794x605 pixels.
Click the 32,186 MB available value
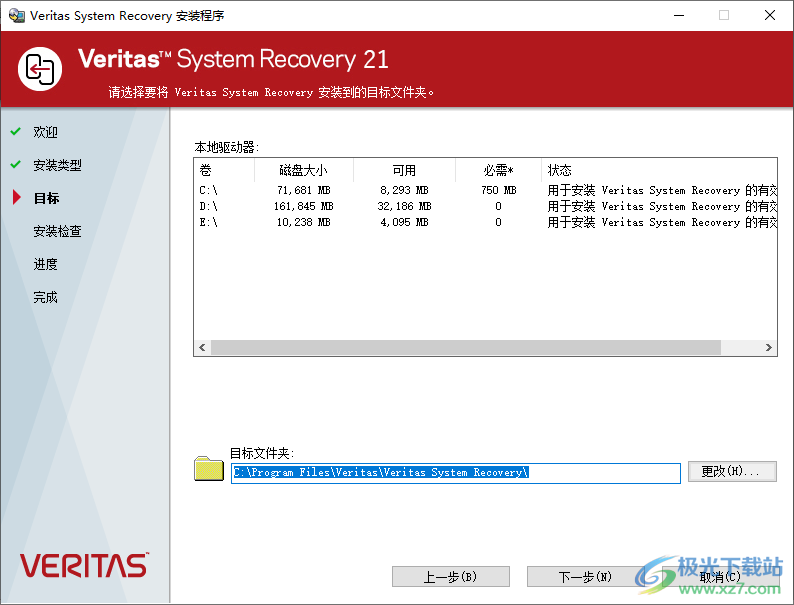405,206
